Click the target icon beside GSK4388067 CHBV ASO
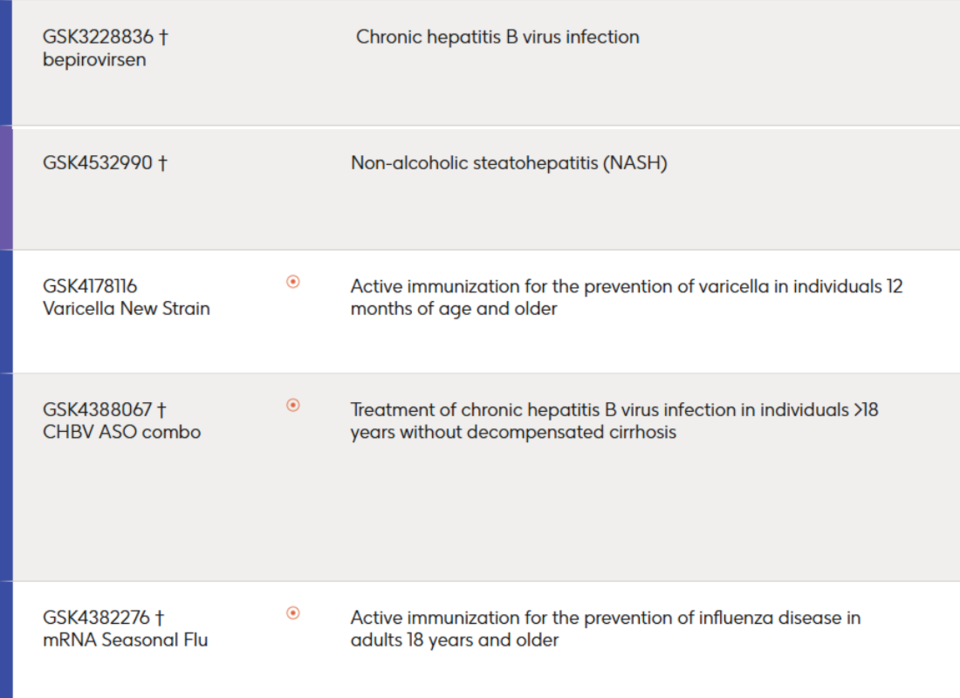This screenshot has height=698, width=960. tap(293, 405)
